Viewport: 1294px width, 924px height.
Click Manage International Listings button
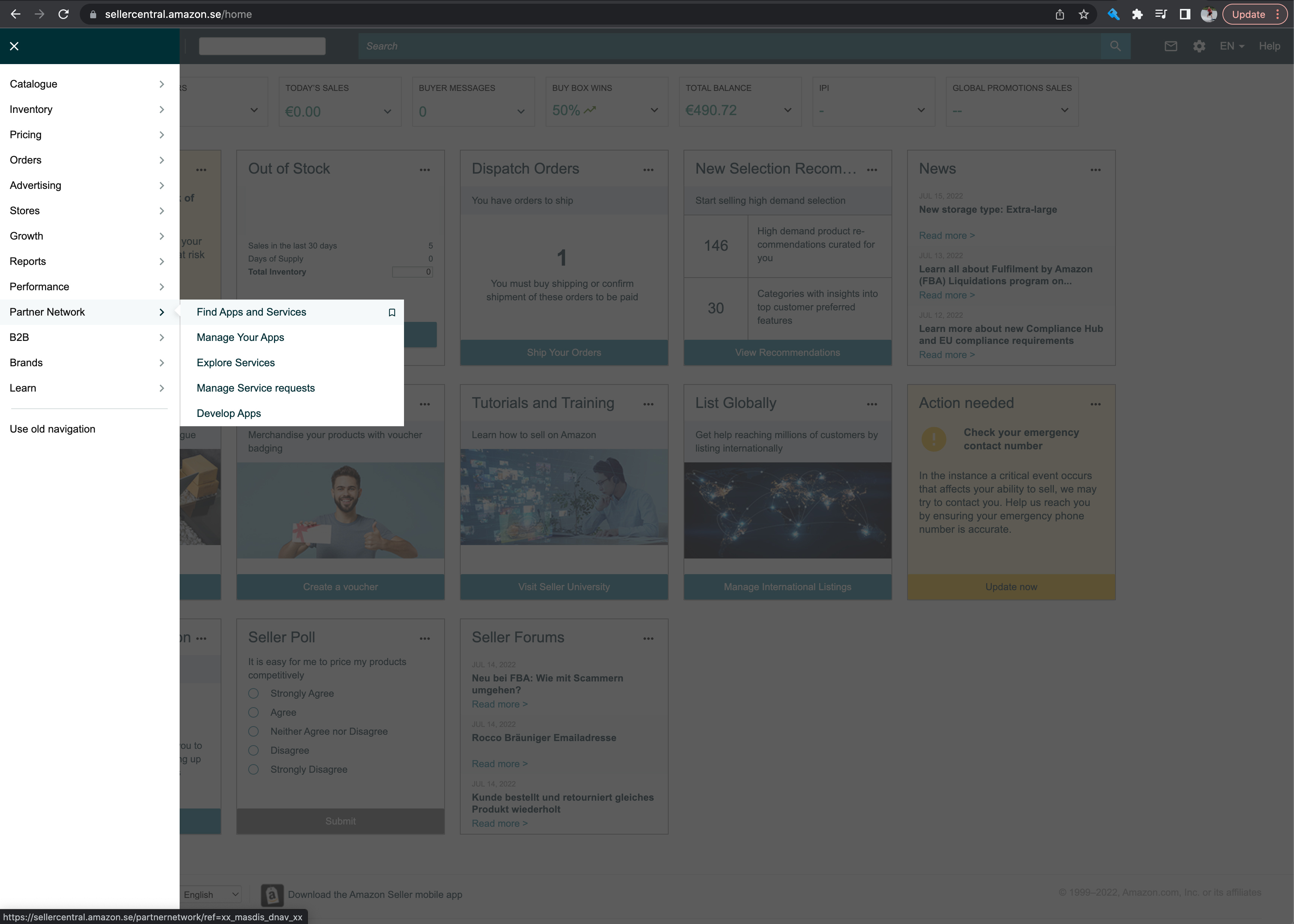pyautogui.click(x=788, y=586)
